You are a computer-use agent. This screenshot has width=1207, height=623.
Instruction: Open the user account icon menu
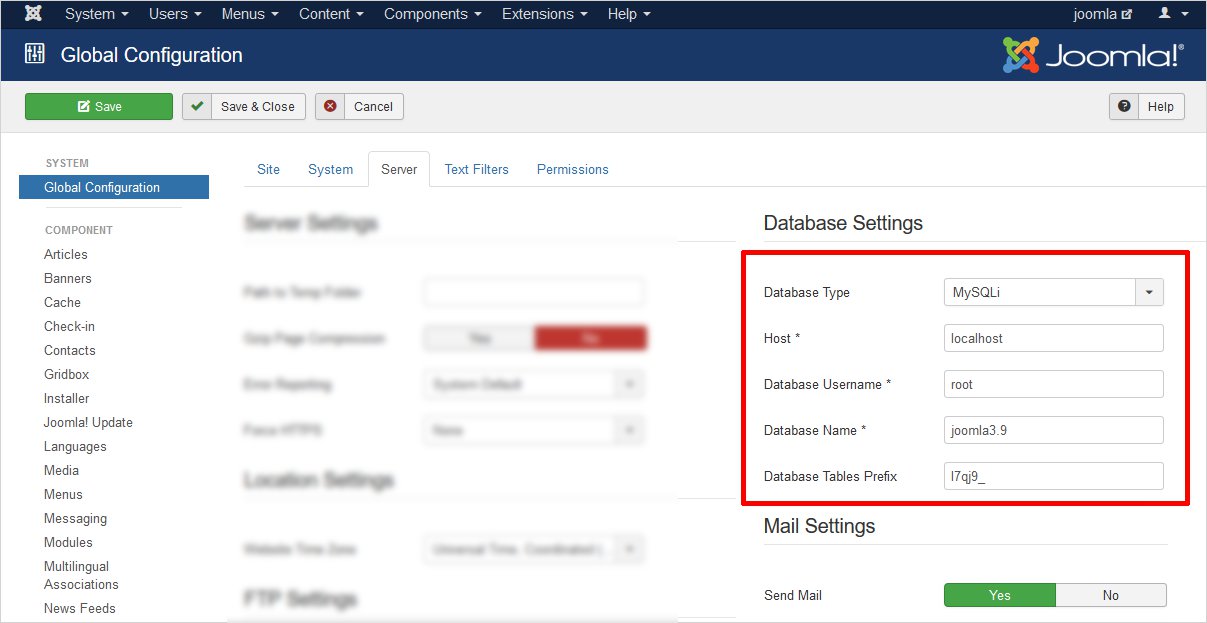point(1173,14)
